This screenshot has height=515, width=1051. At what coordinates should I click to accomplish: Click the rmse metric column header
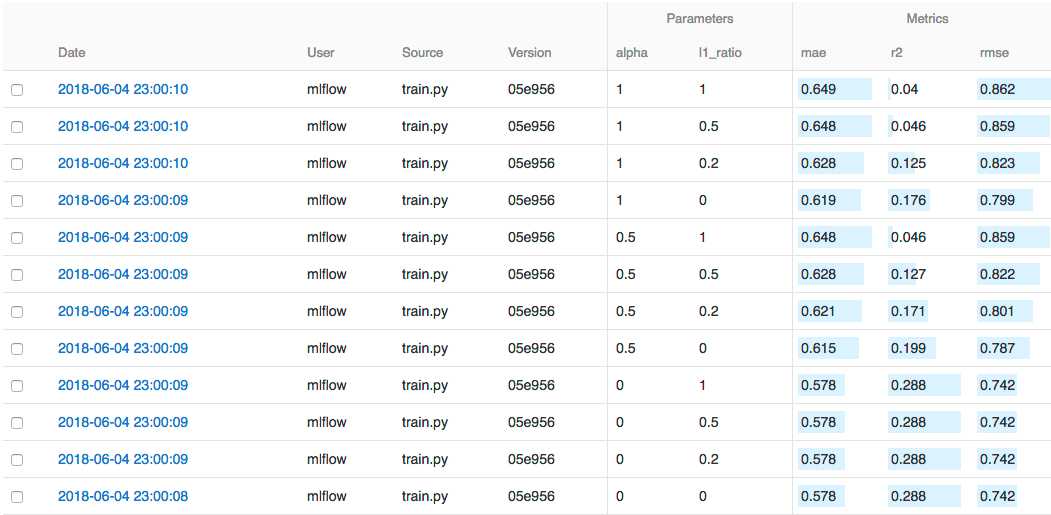tap(993, 52)
